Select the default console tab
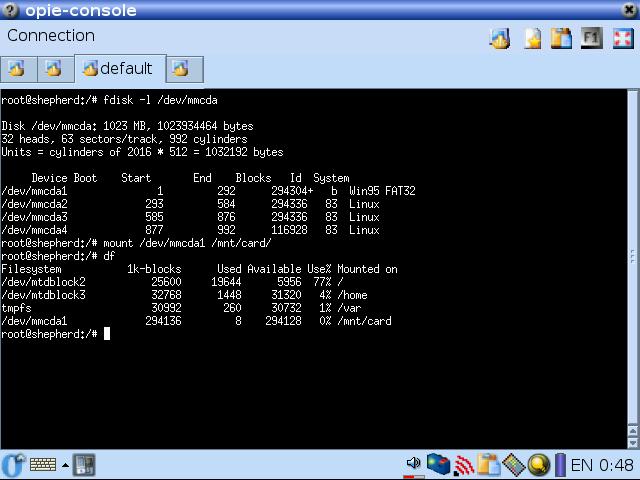 (x=120, y=68)
